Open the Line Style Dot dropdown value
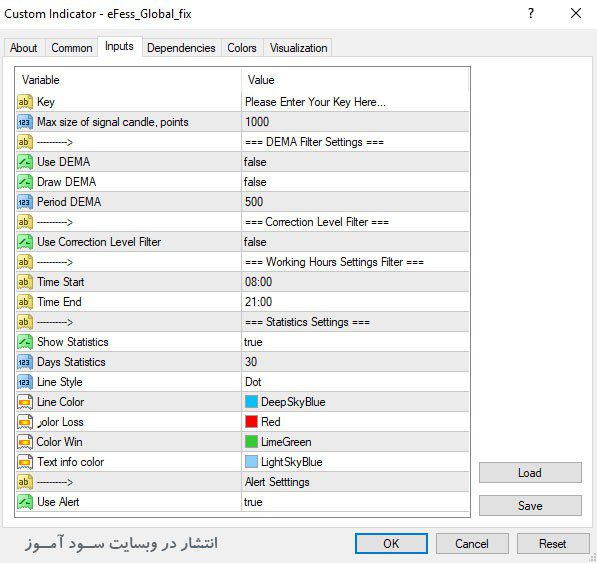 (355, 382)
